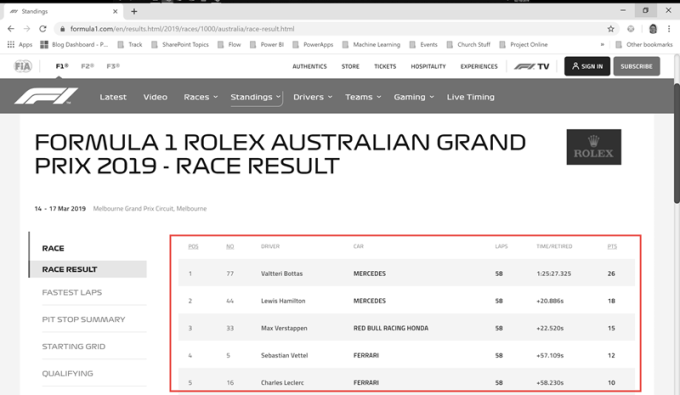The height and width of the screenshot is (395, 680).
Task: Open Power BI bookmark folder
Action: tap(267, 44)
